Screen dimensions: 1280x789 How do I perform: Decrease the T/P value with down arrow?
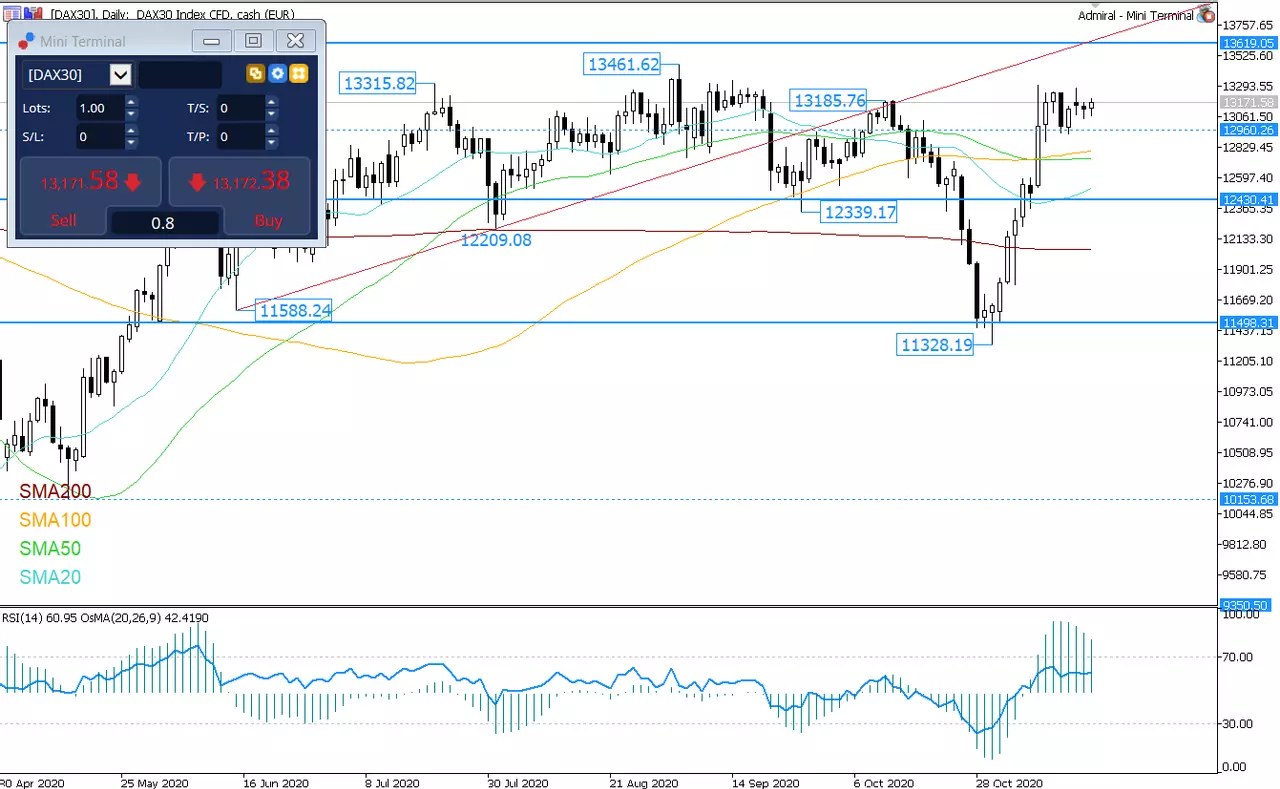coord(271,143)
